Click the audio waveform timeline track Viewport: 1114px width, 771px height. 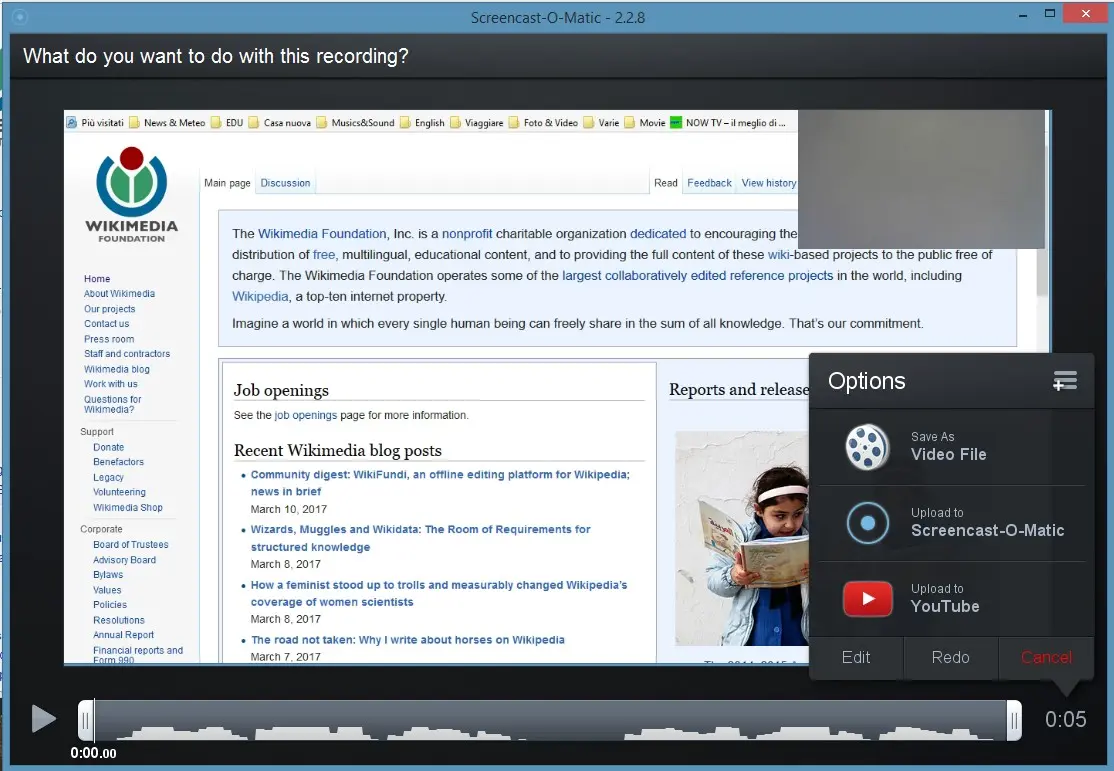(550, 721)
